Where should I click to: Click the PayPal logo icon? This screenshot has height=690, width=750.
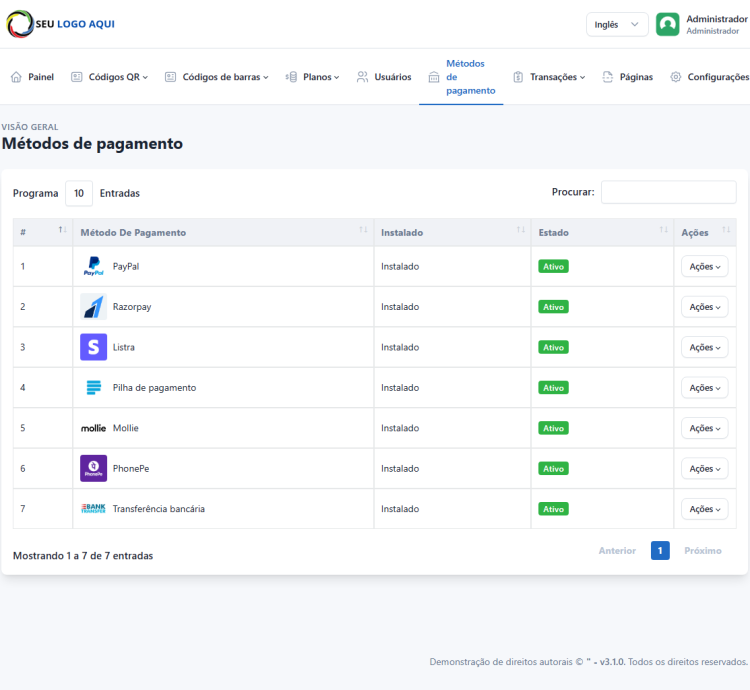[93, 267]
